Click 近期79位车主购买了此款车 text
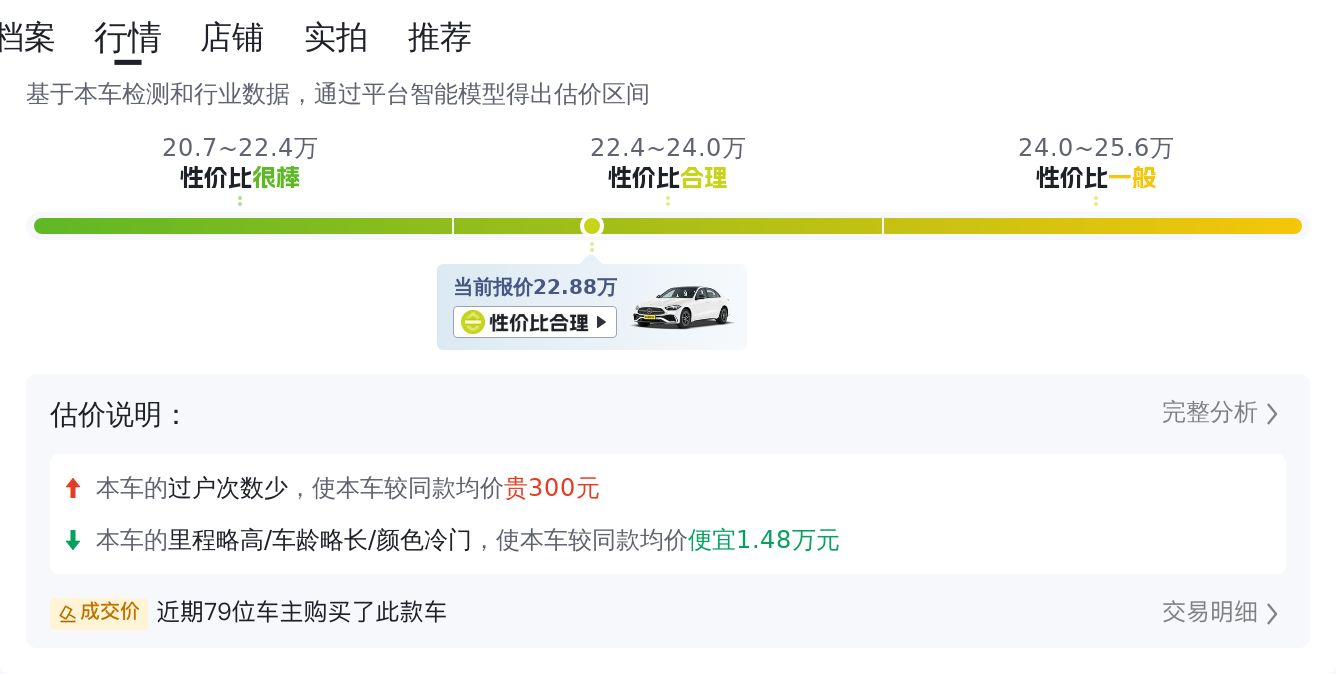This screenshot has height=674, width=1336. point(302,612)
